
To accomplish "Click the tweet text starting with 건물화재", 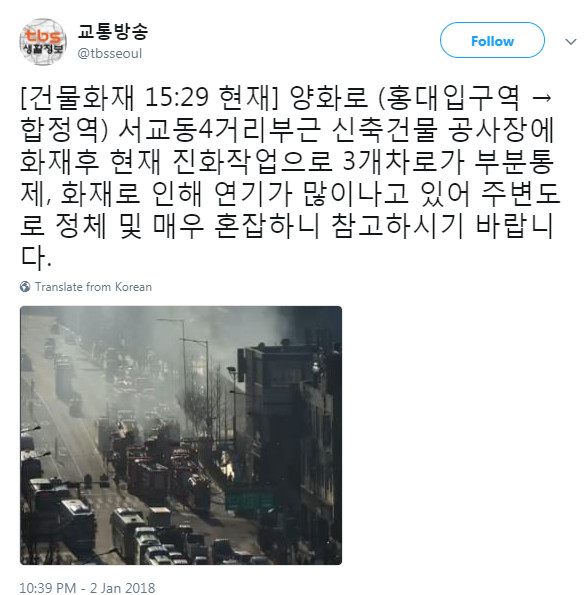I will (290, 177).
